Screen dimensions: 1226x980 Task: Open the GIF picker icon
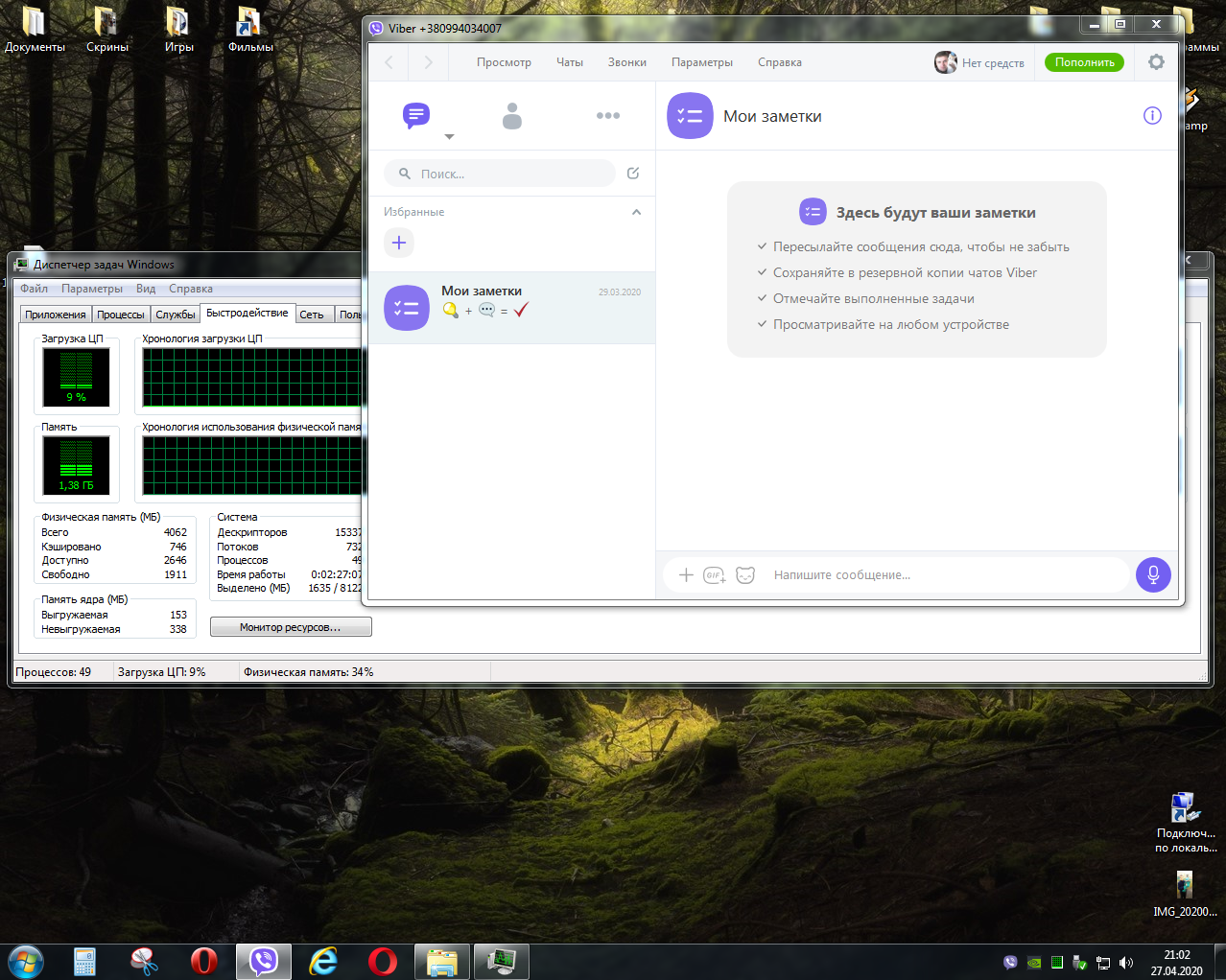click(714, 575)
